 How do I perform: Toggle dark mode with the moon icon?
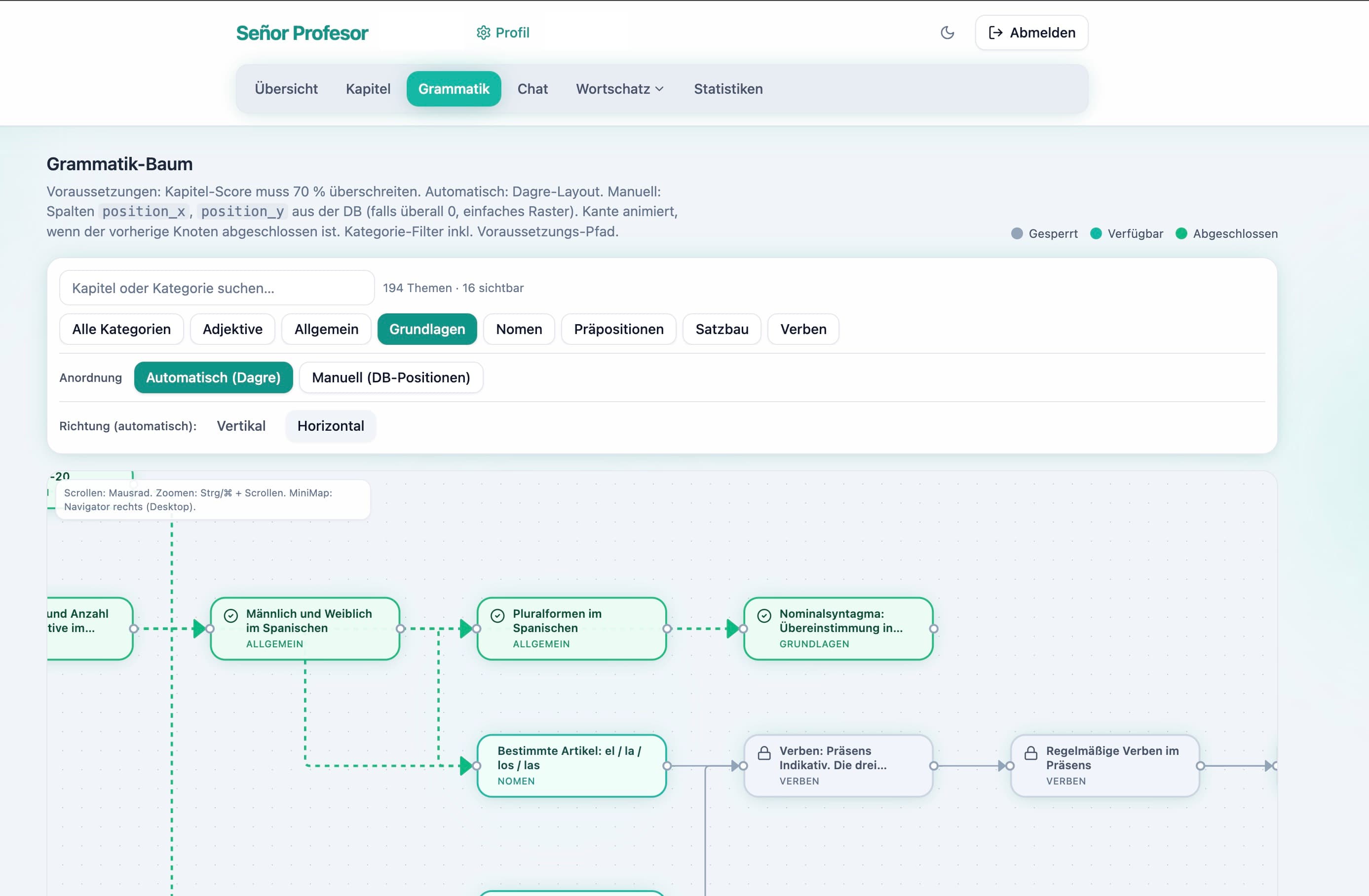pyautogui.click(x=947, y=33)
